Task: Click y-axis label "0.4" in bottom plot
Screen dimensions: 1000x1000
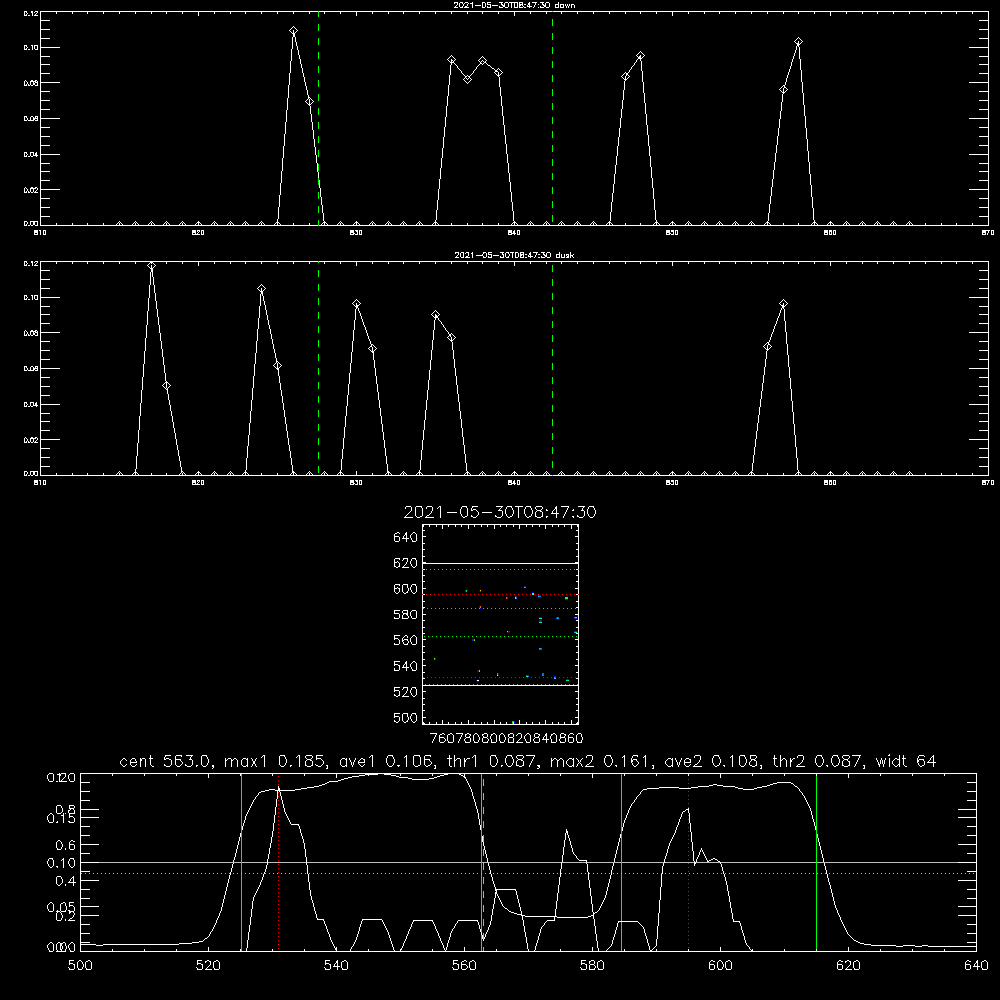Action: 66,881
